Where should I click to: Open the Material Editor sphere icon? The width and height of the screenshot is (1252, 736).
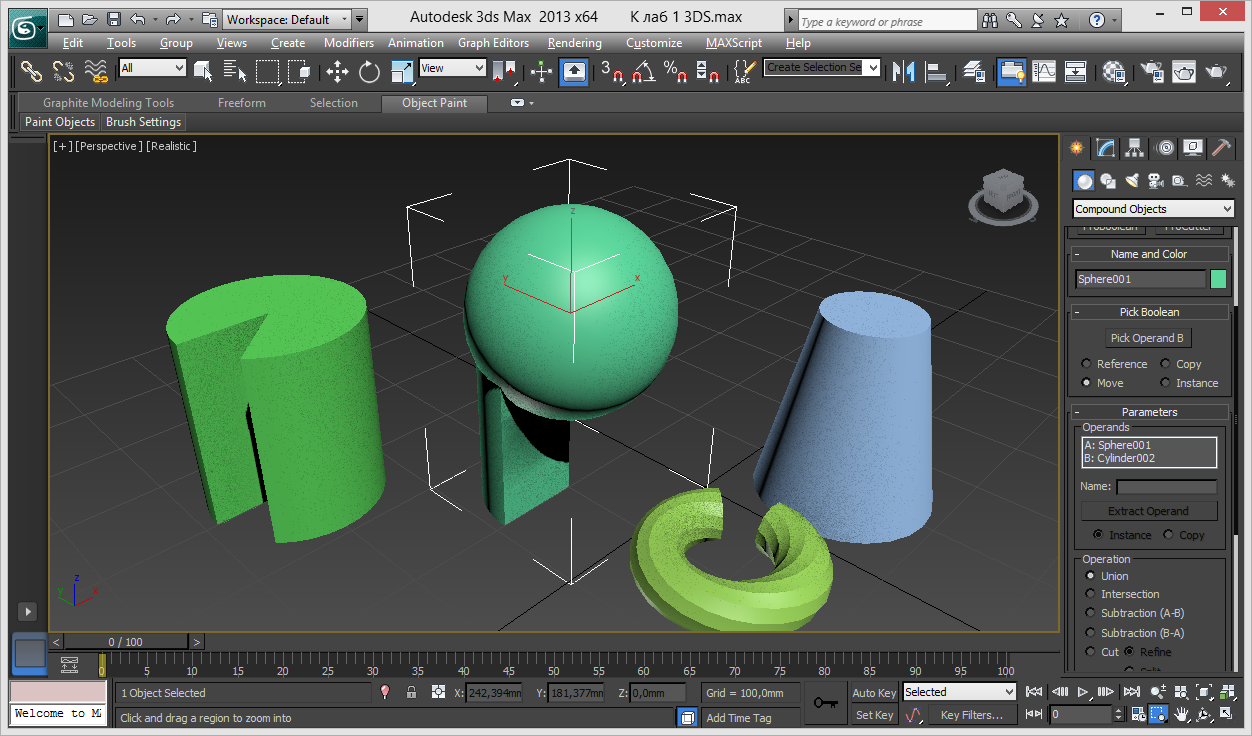pos(1114,71)
